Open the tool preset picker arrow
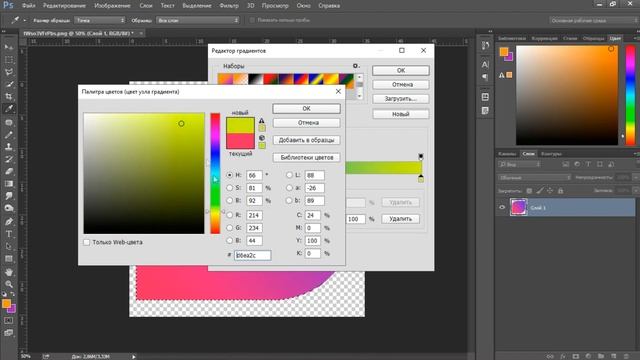The image size is (640, 360). [24, 20]
